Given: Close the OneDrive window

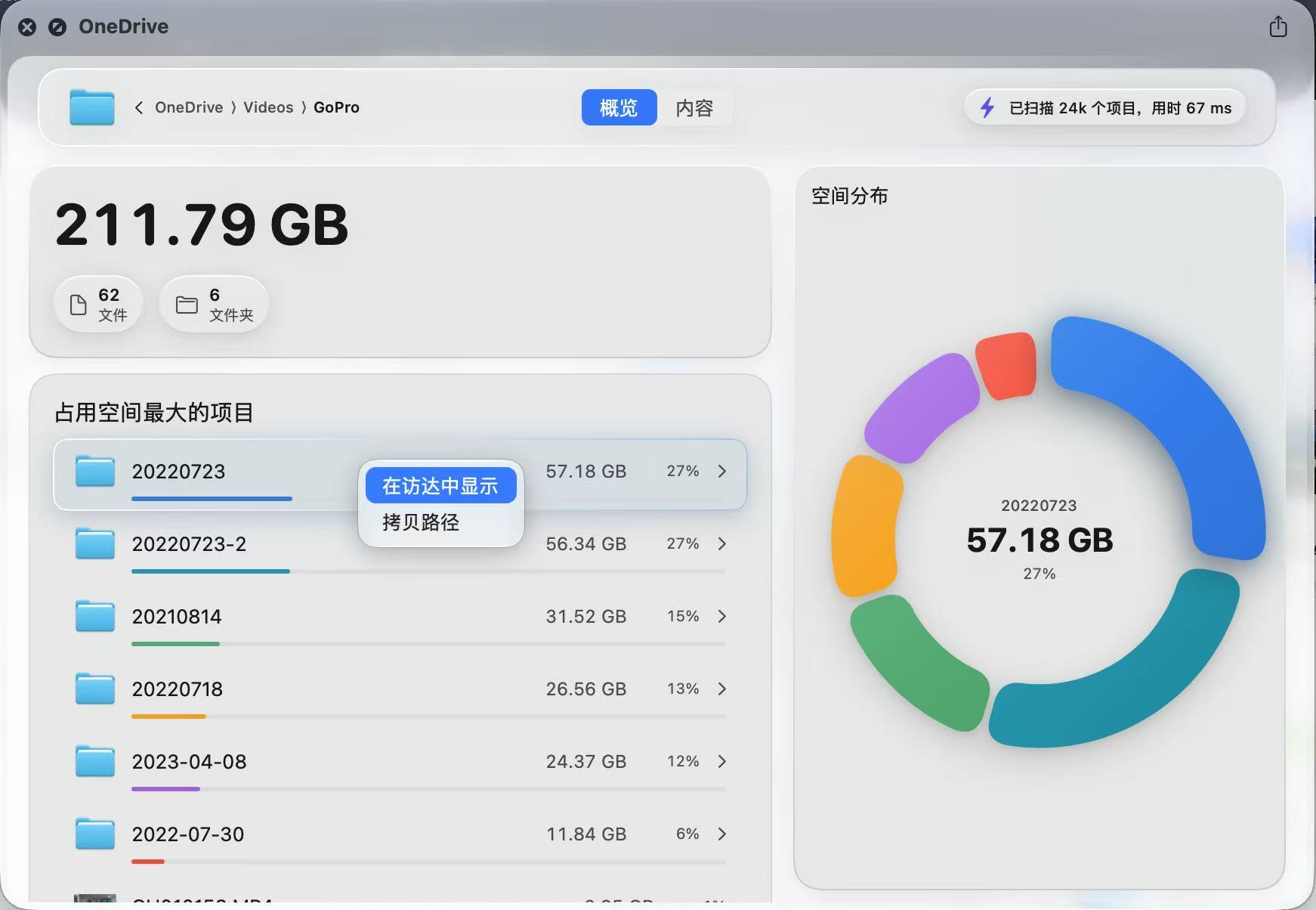Looking at the screenshot, I should pyautogui.click(x=27, y=27).
